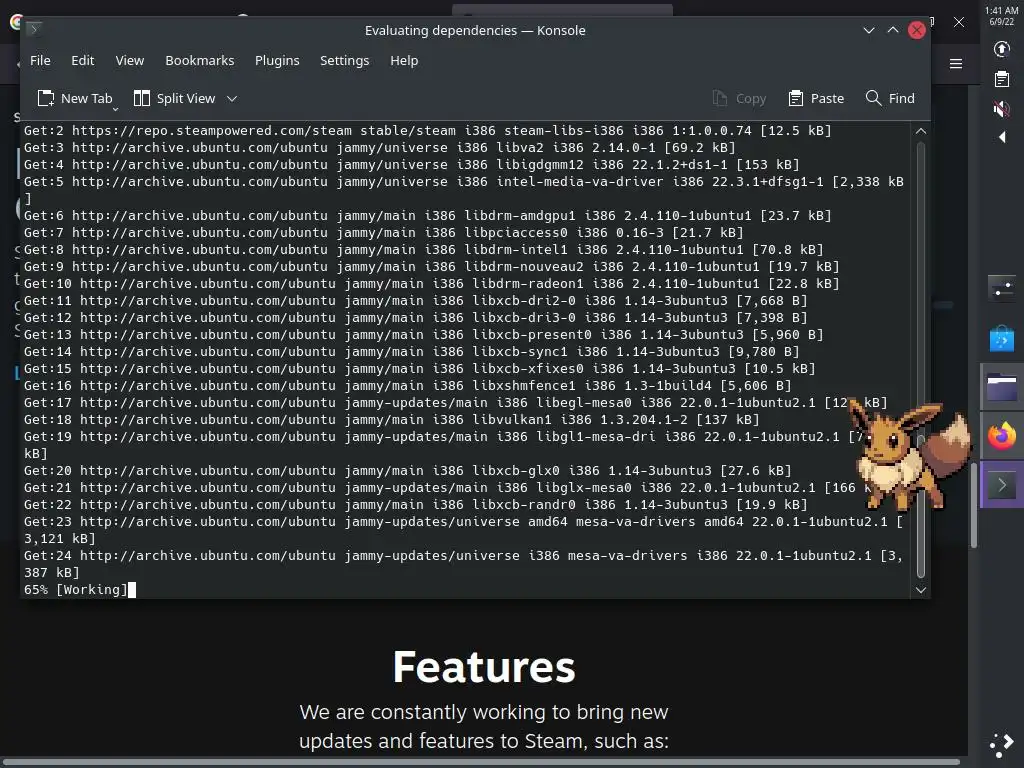The height and width of the screenshot is (768, 1024).
Task: Click the Get:20 libxcb-glx0 line
Action: point(408,471)
